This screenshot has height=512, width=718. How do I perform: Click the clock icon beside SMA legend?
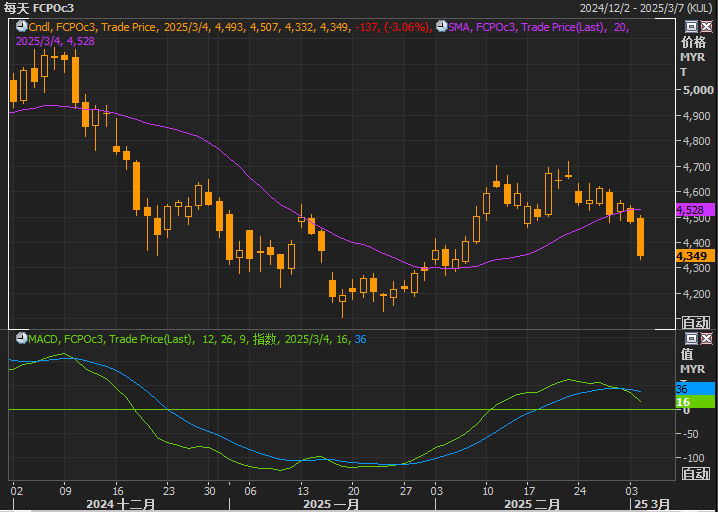[x=441, y=27]
